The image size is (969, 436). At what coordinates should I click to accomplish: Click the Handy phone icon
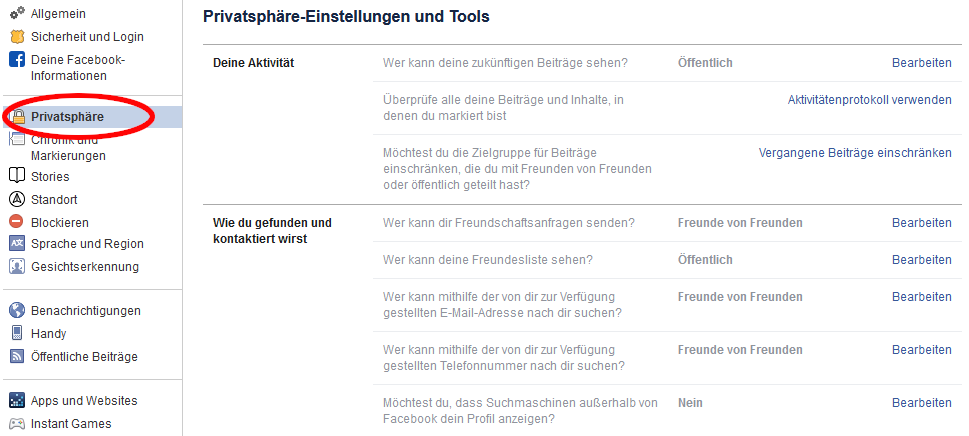(16, 334)
